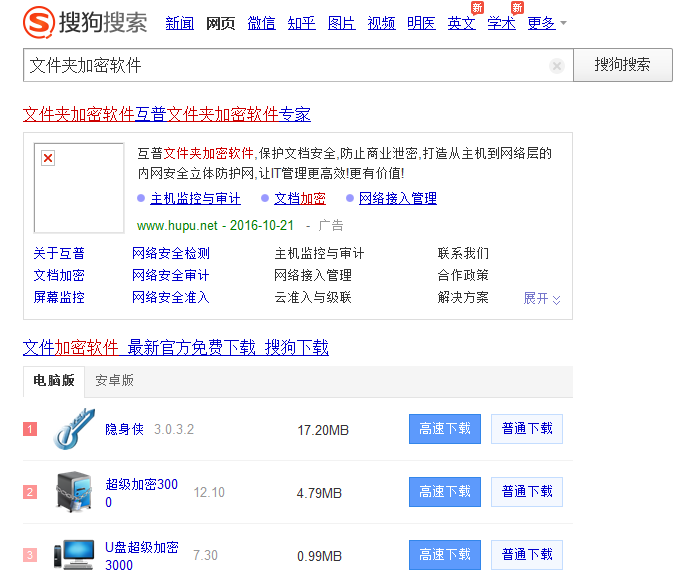This screenshot has height=574, width=688.
Task: Click the version 3.0.3.2 text
Action: tap(174, 429)
